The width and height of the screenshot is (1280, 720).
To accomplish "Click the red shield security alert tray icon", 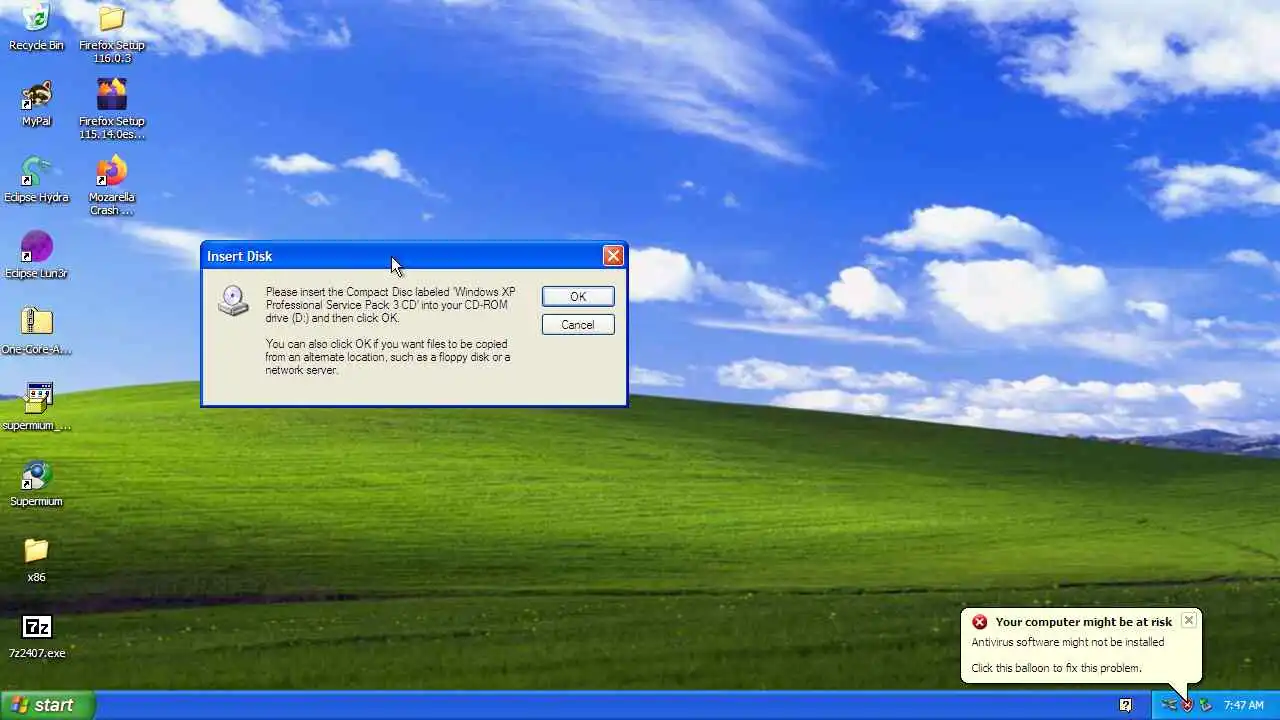I will (x=1187, y=705).
